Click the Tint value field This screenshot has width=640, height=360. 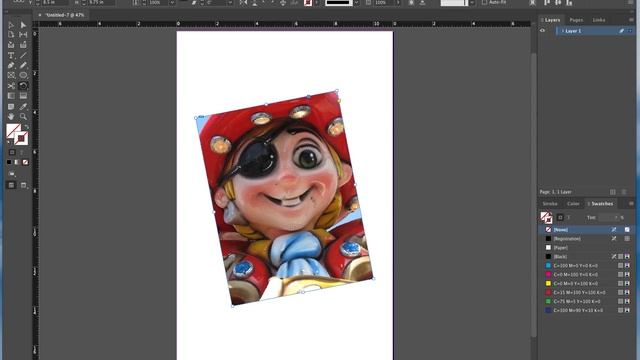pyautogui.click(x=609, y=218)
